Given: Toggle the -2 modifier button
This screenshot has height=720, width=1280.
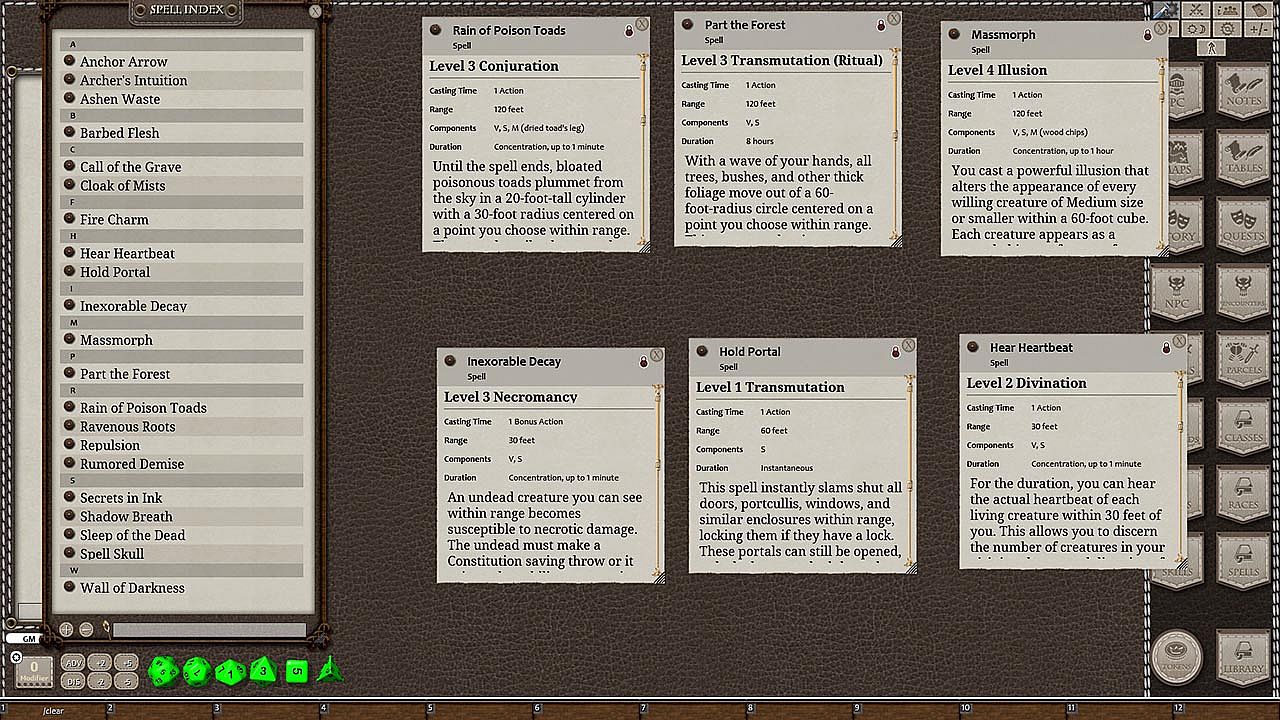Looking at the screenshot, I should [x=100, y=681].
